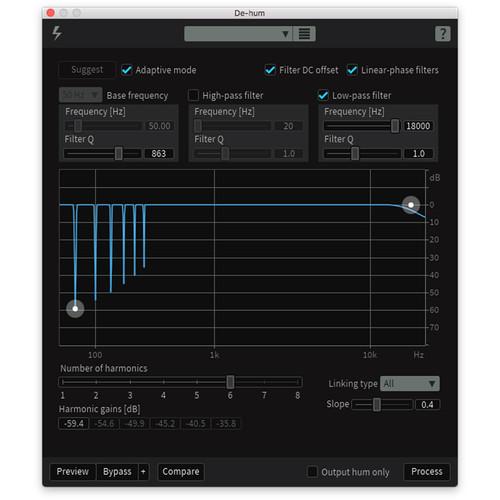The image size is (500, 500).
Task: Click the plus button next to Bypass
Action: 143,472
